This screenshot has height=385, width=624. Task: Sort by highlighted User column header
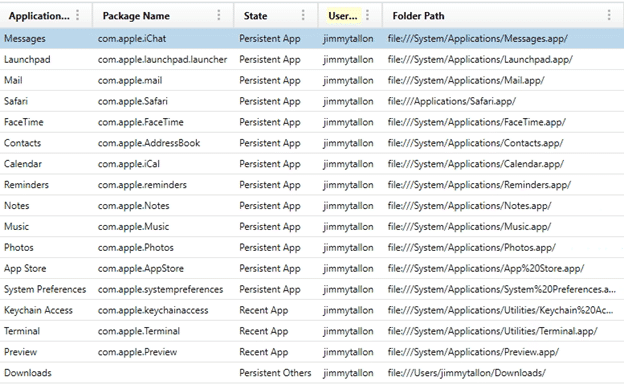point(343,16)
